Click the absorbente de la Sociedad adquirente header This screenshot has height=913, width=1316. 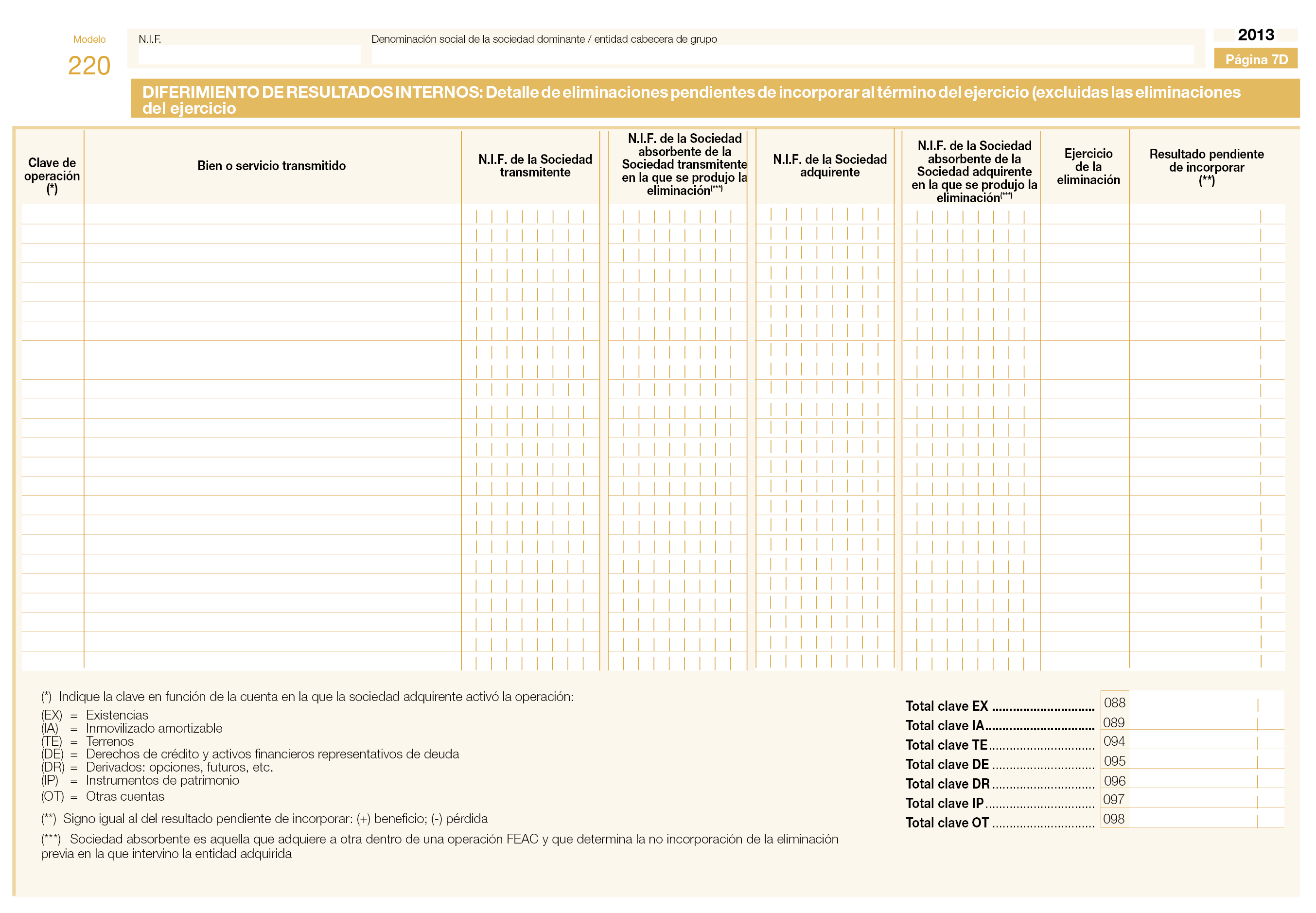click(974, 172)
